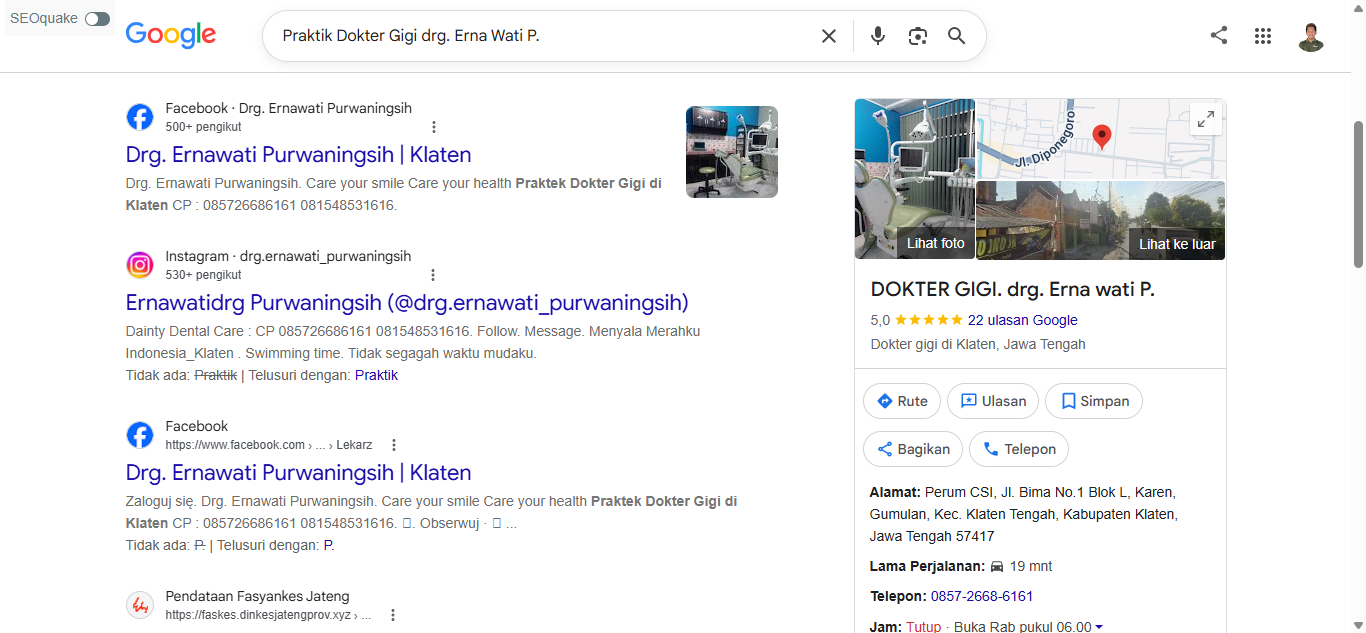The width and height of the screenshot is (1366, 633).
Task: Open Lihat ke luar street view
Action: 1100,220
